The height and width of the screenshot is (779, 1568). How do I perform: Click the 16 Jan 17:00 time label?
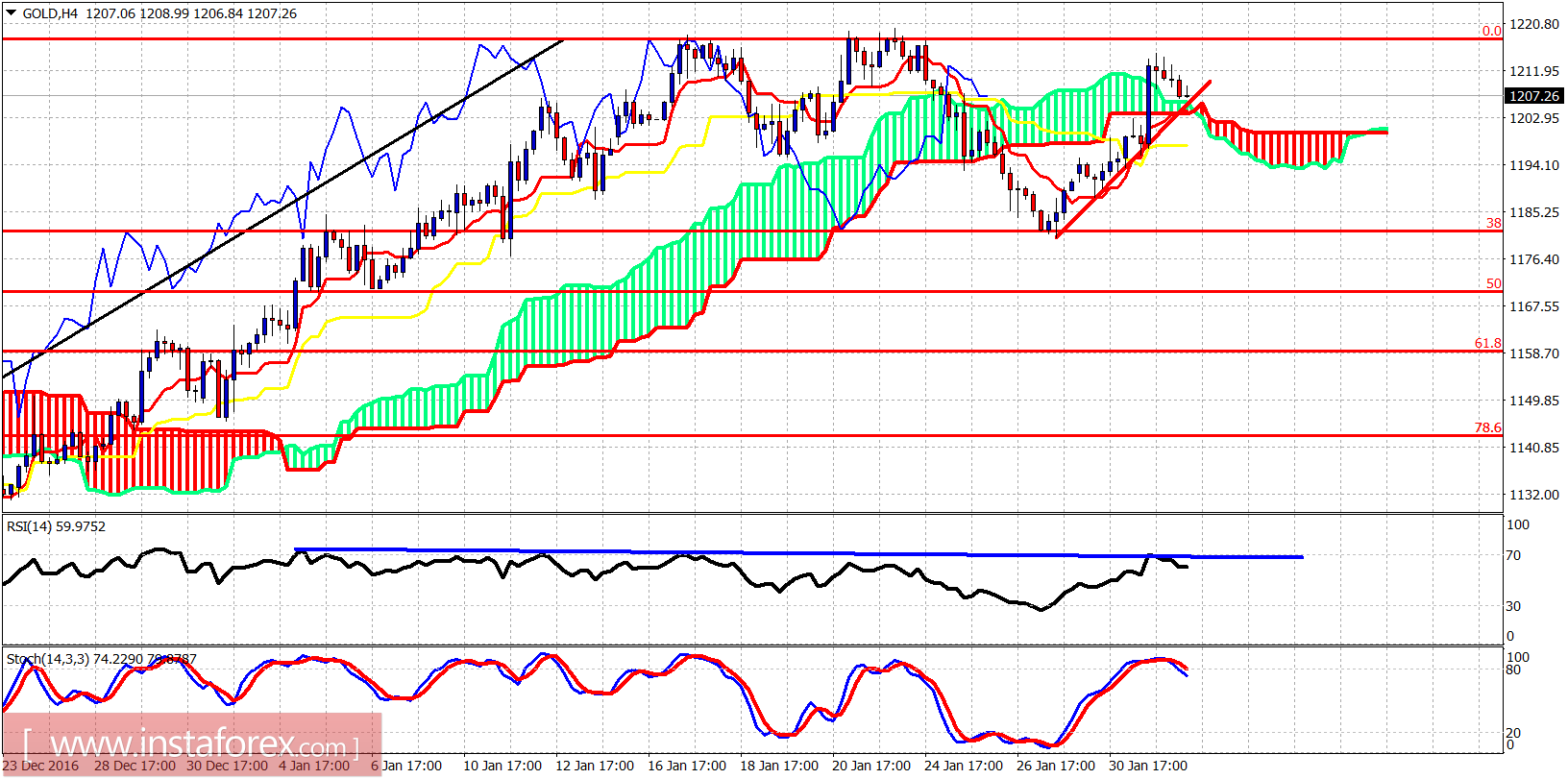687,766
